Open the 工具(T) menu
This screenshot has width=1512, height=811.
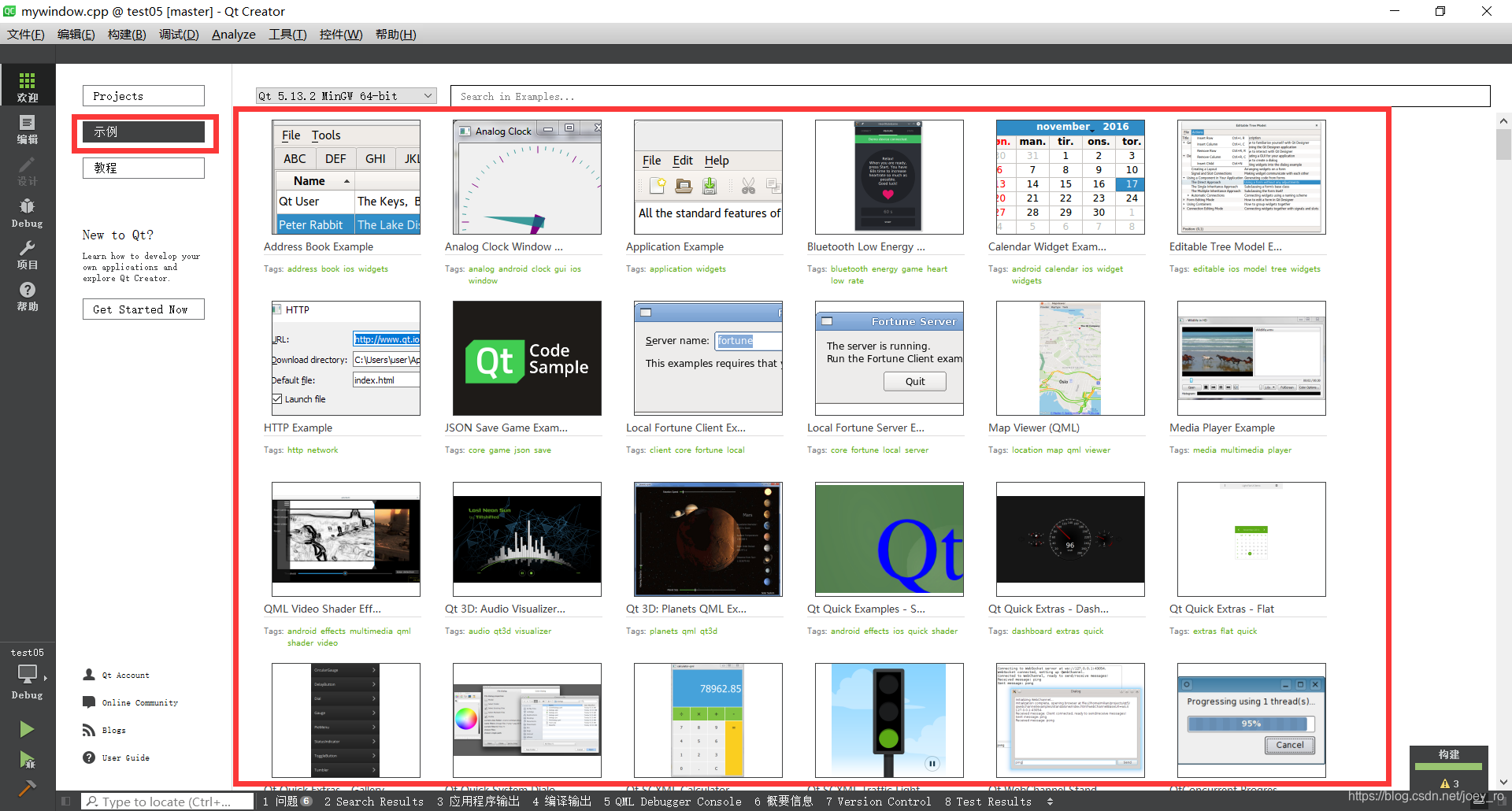287,35
